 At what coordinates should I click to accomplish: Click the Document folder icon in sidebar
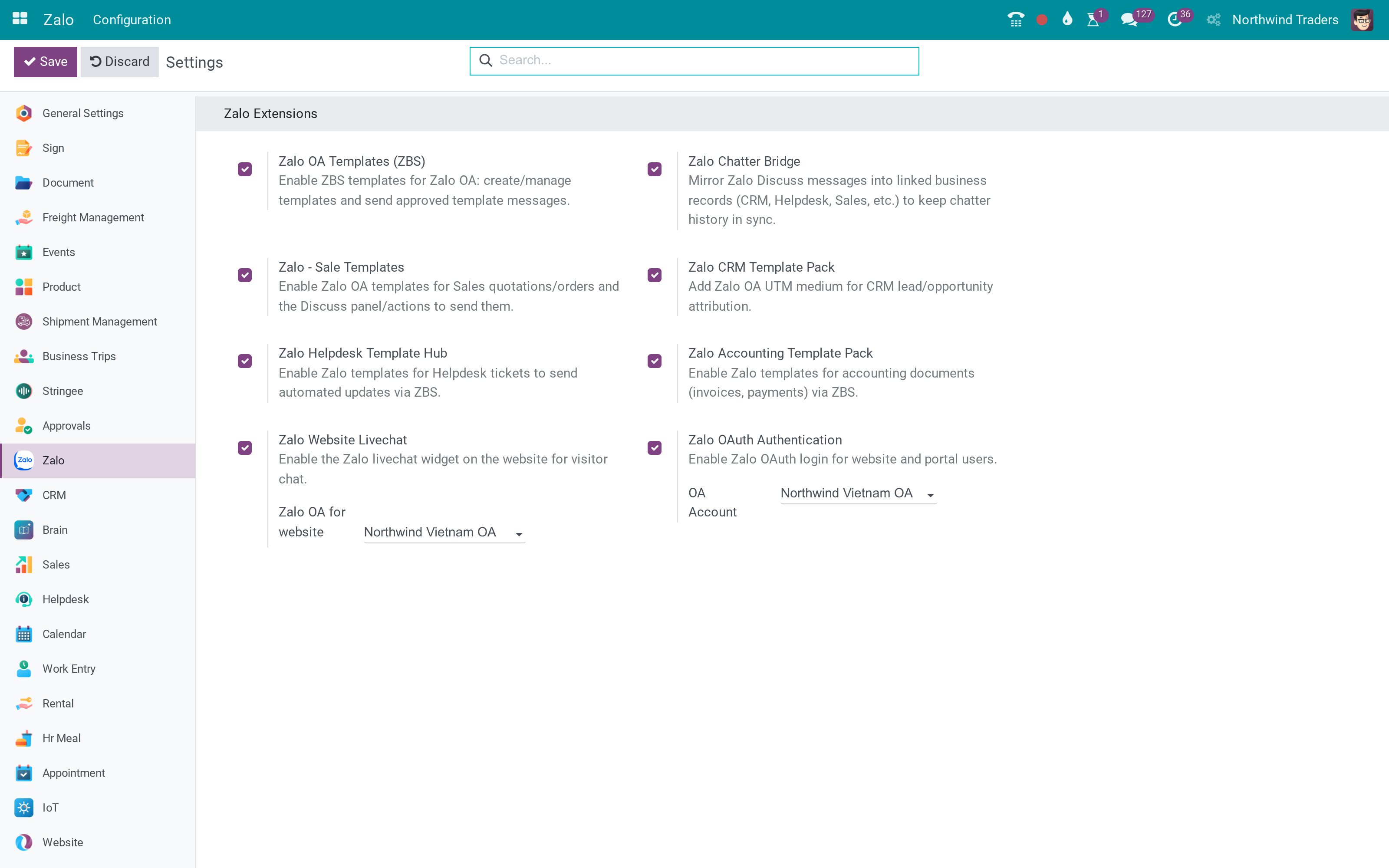click(23, 183)
